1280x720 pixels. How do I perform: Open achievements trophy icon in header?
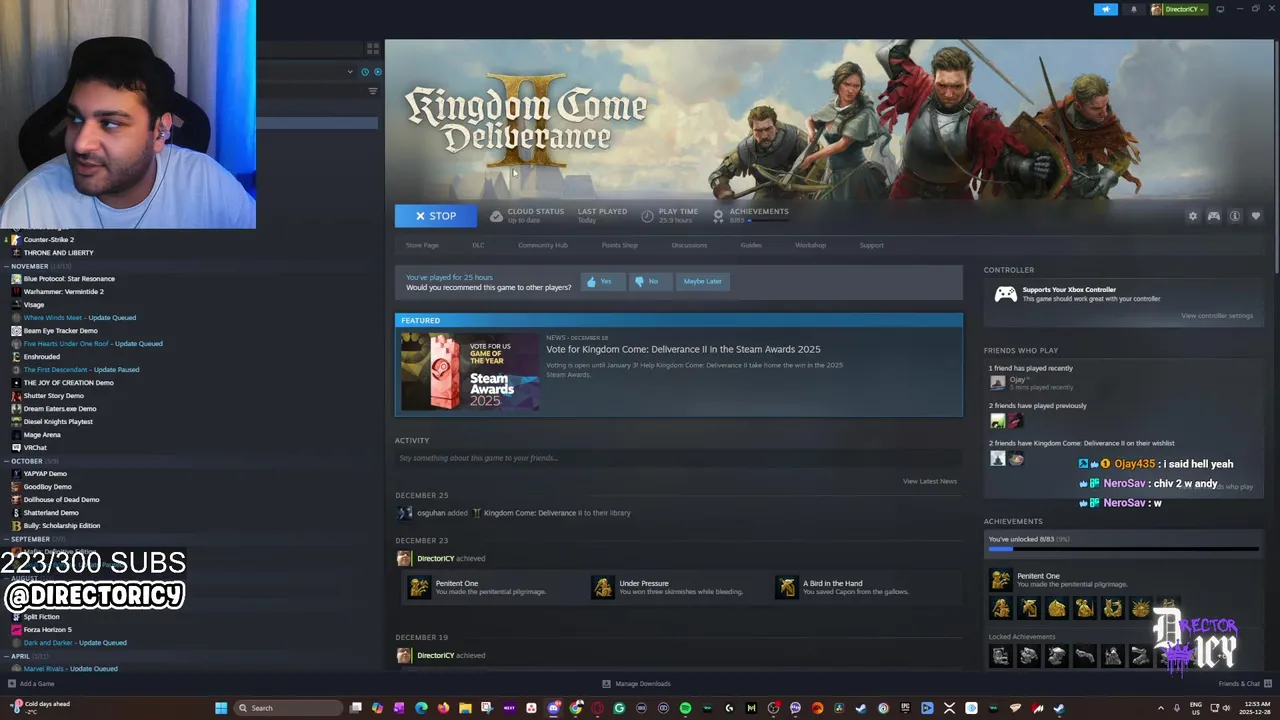tap(718, 215)
